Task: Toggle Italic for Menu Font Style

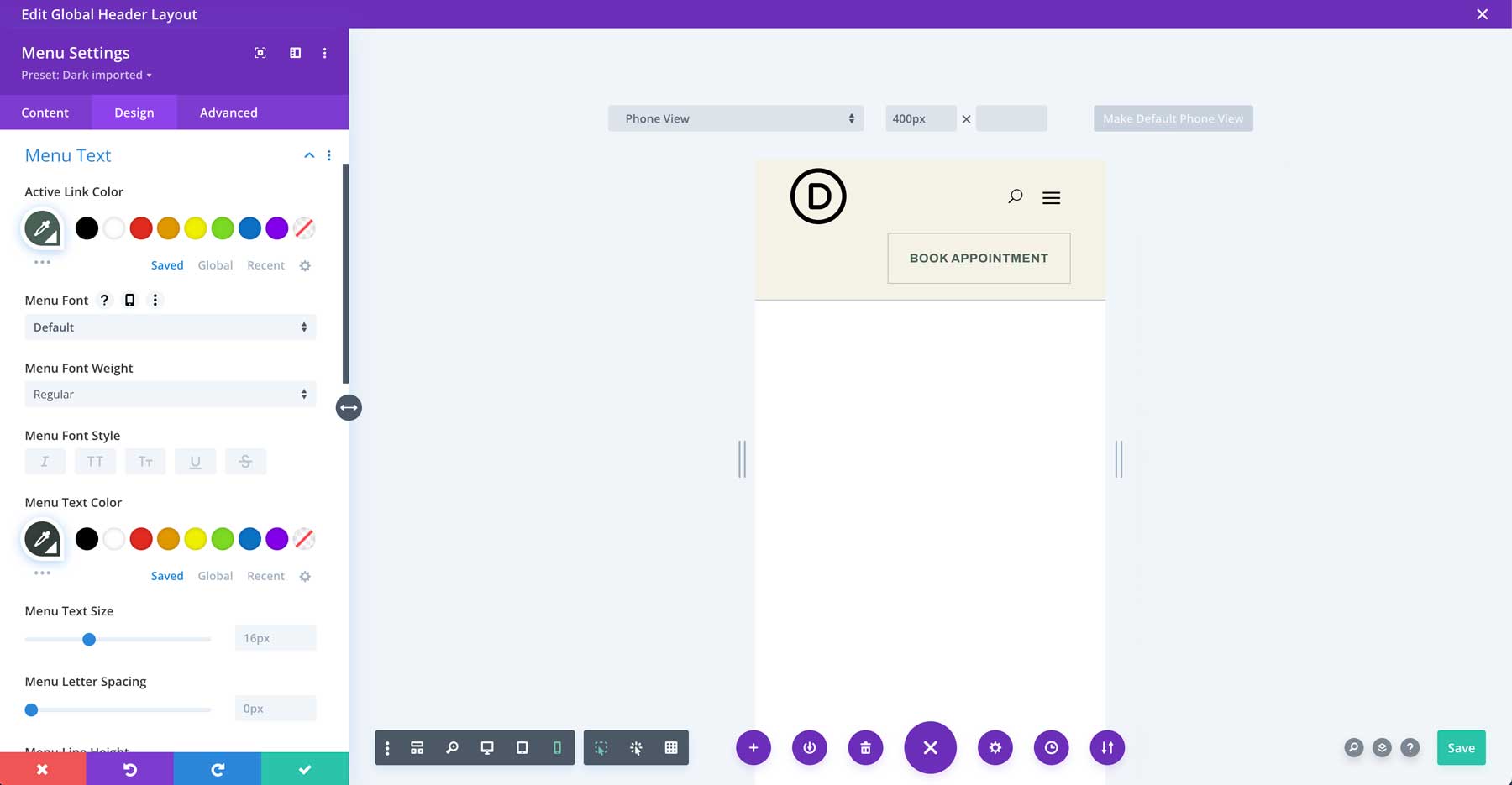Action: [45, 461]
